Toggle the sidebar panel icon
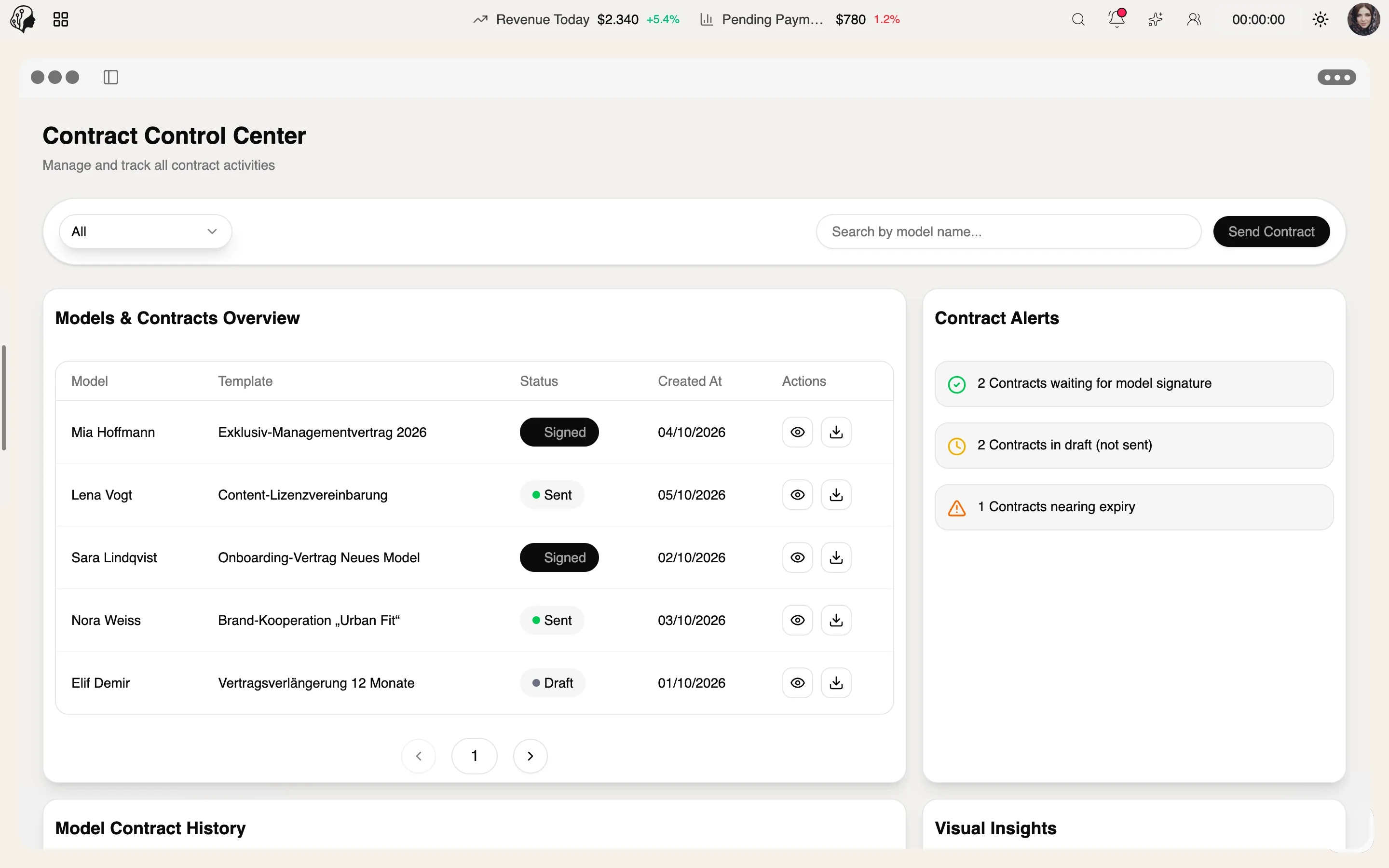1389x868 pixels. pos(111,77)
